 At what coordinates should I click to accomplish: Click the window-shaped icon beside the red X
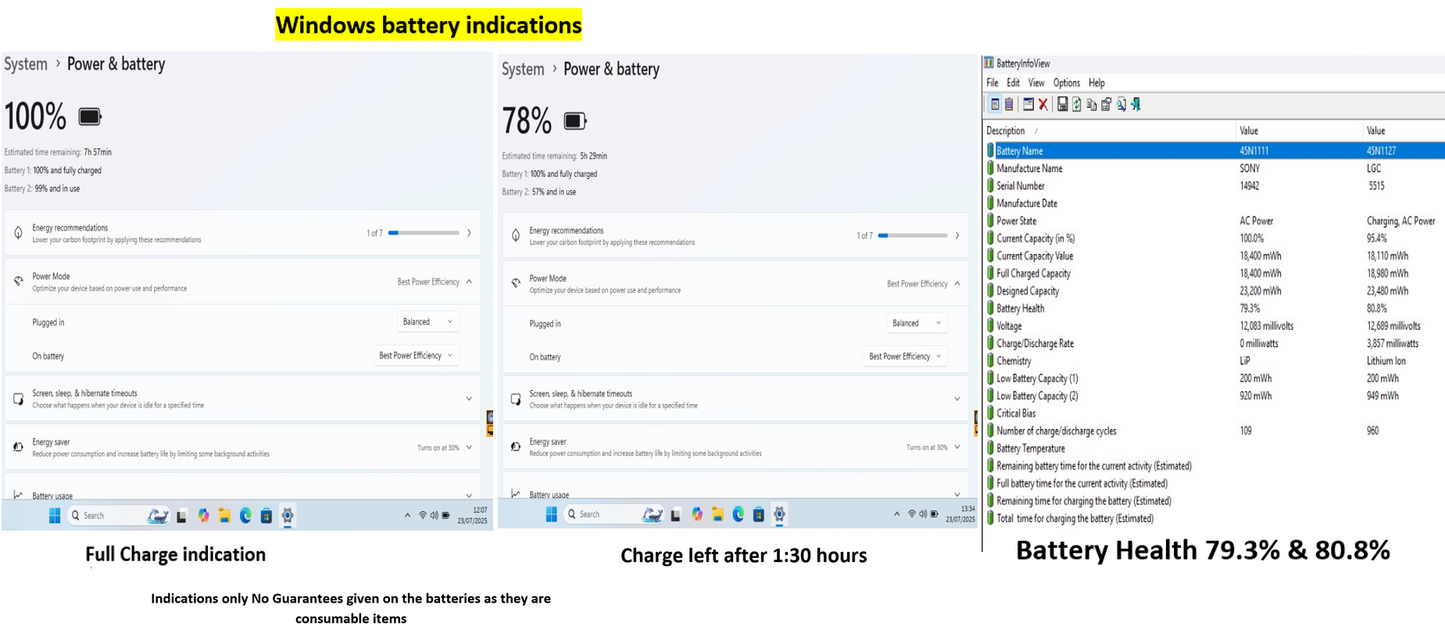click(1028, 104)
